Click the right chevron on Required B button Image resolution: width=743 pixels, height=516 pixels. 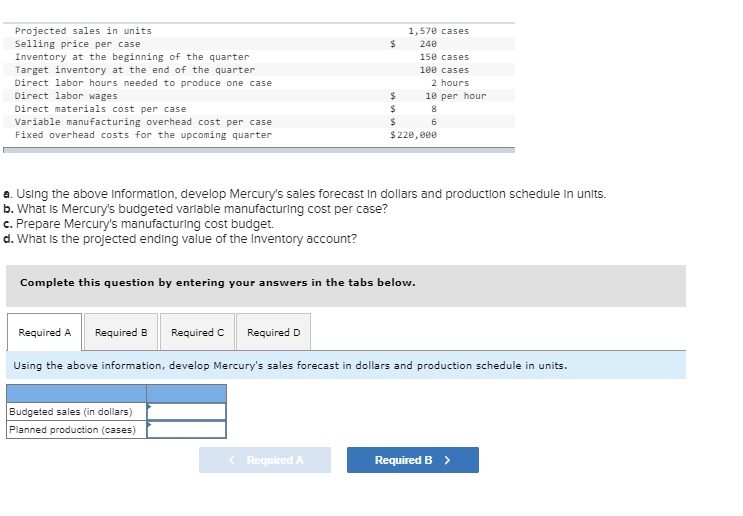tap(447, 460)
